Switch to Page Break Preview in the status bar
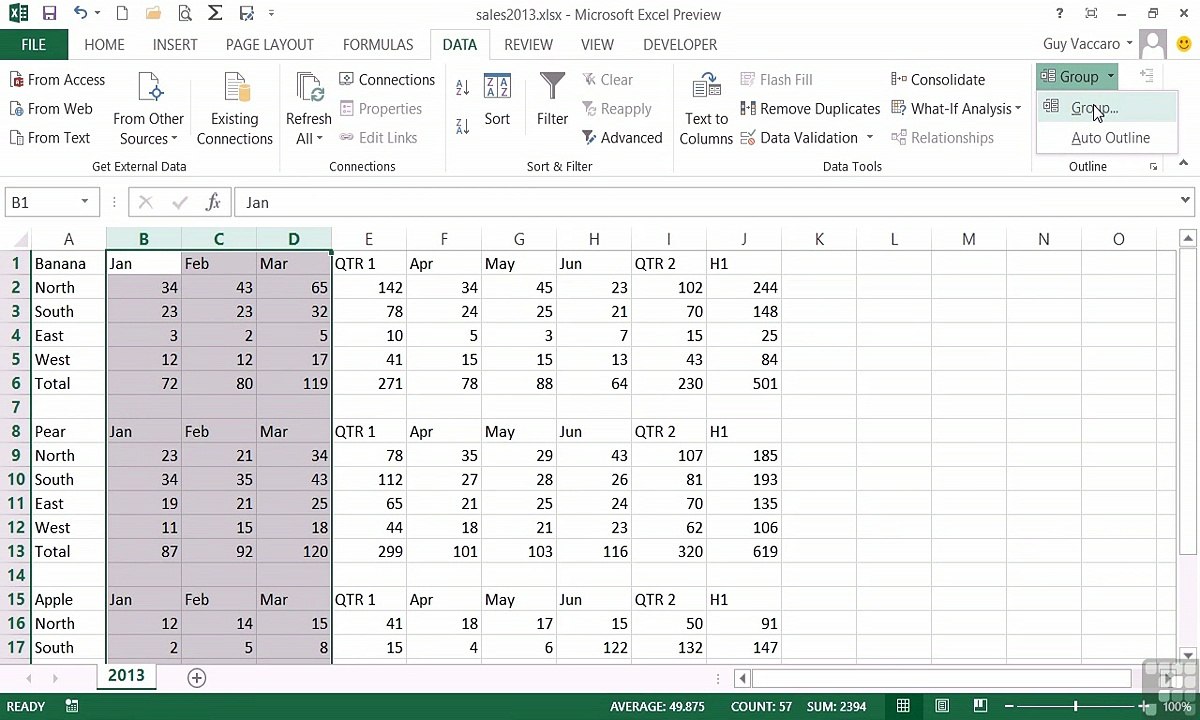 point(981,706)
